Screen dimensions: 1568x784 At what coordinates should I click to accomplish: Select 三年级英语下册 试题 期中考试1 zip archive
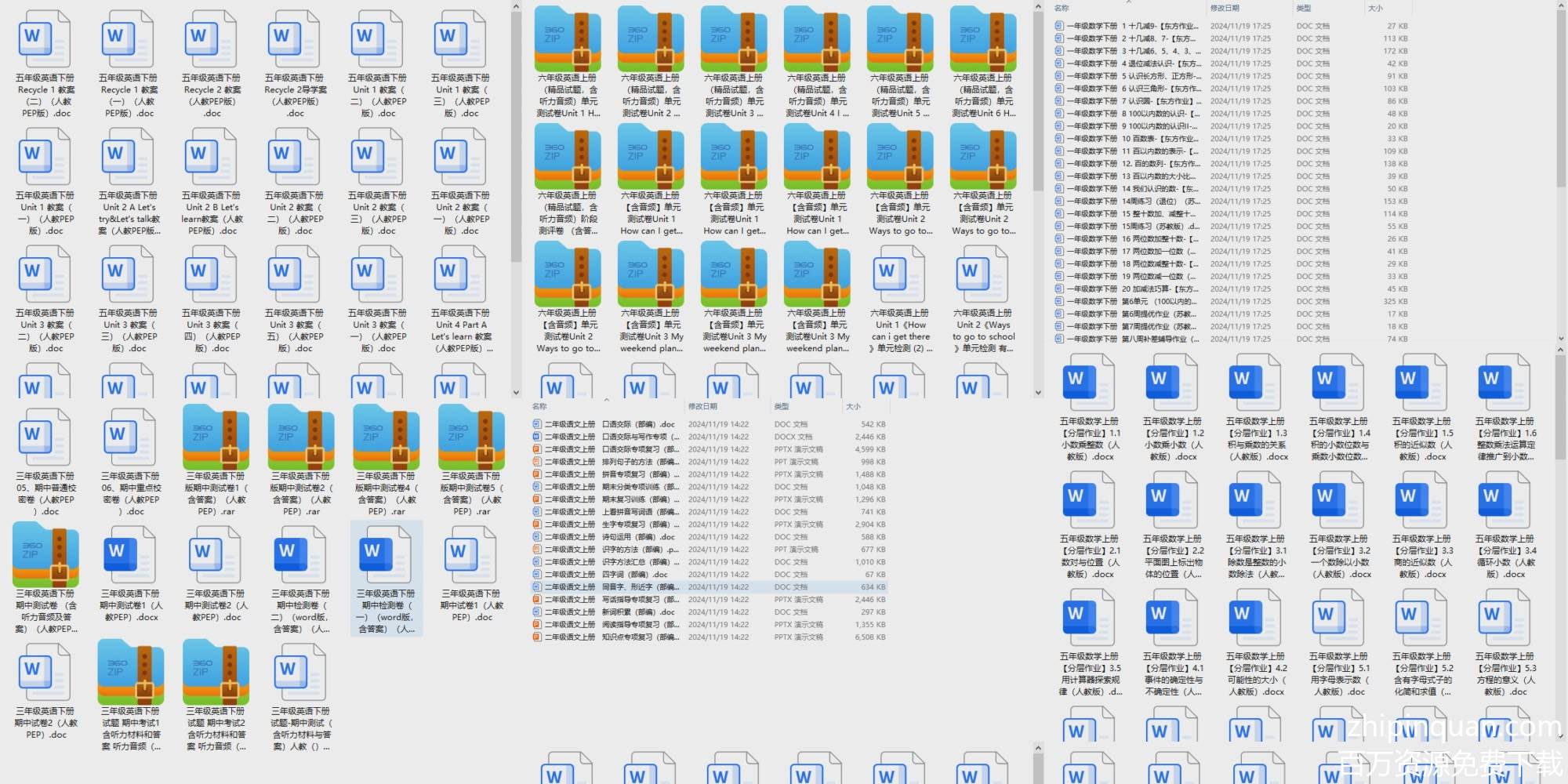click(x=131, y=673)
